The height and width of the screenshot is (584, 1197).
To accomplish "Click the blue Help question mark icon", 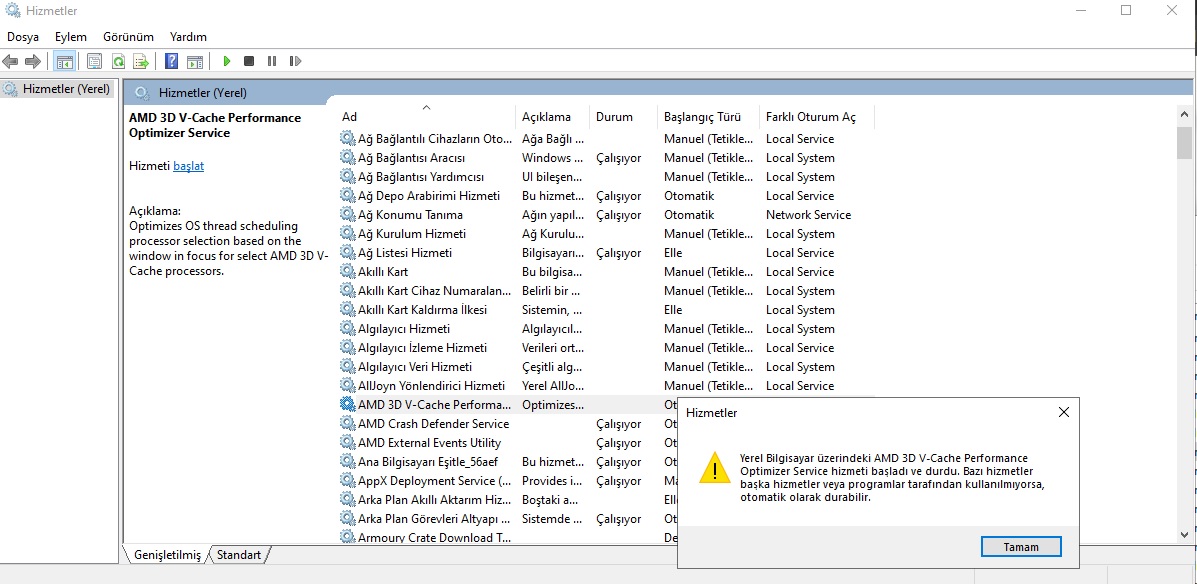I will point(172,61).
